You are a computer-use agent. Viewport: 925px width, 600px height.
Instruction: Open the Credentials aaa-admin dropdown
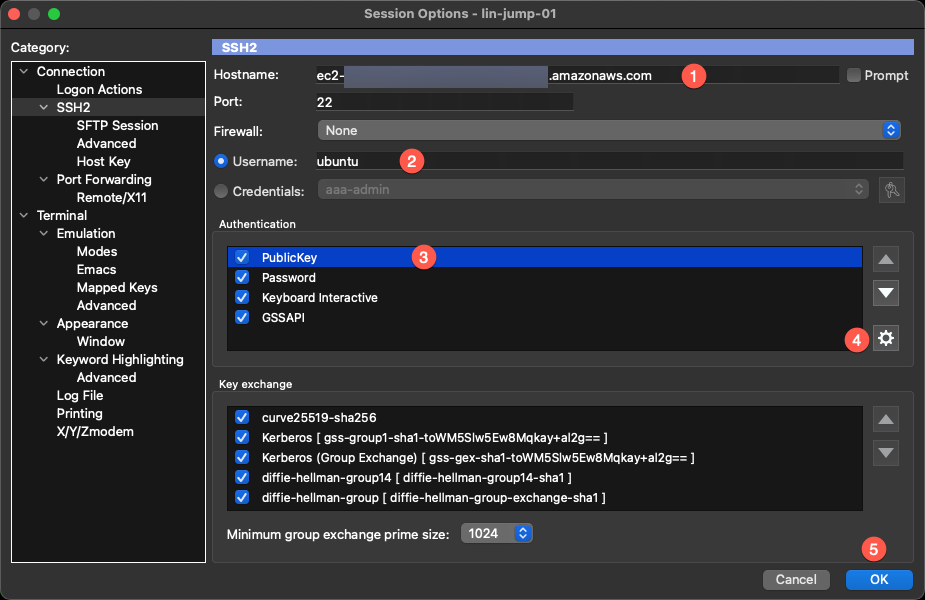593,189
